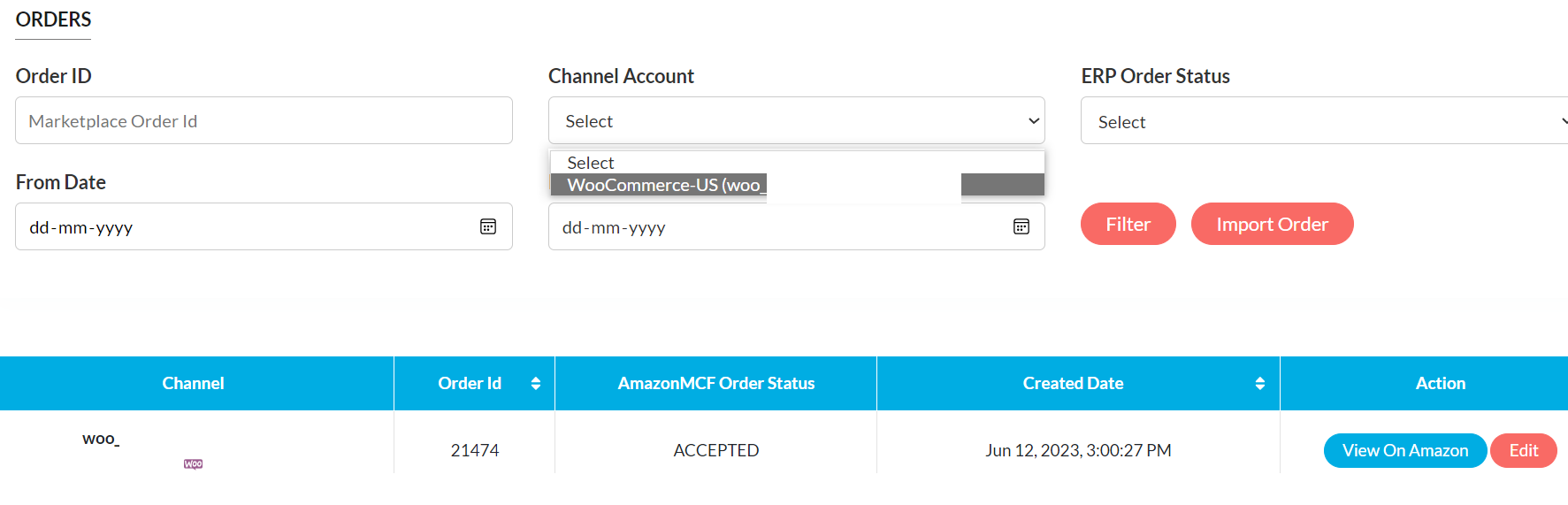Edit order 21474
Image resolution: width=1568 pixels, height=505 pixels.
click(1523, 450)
